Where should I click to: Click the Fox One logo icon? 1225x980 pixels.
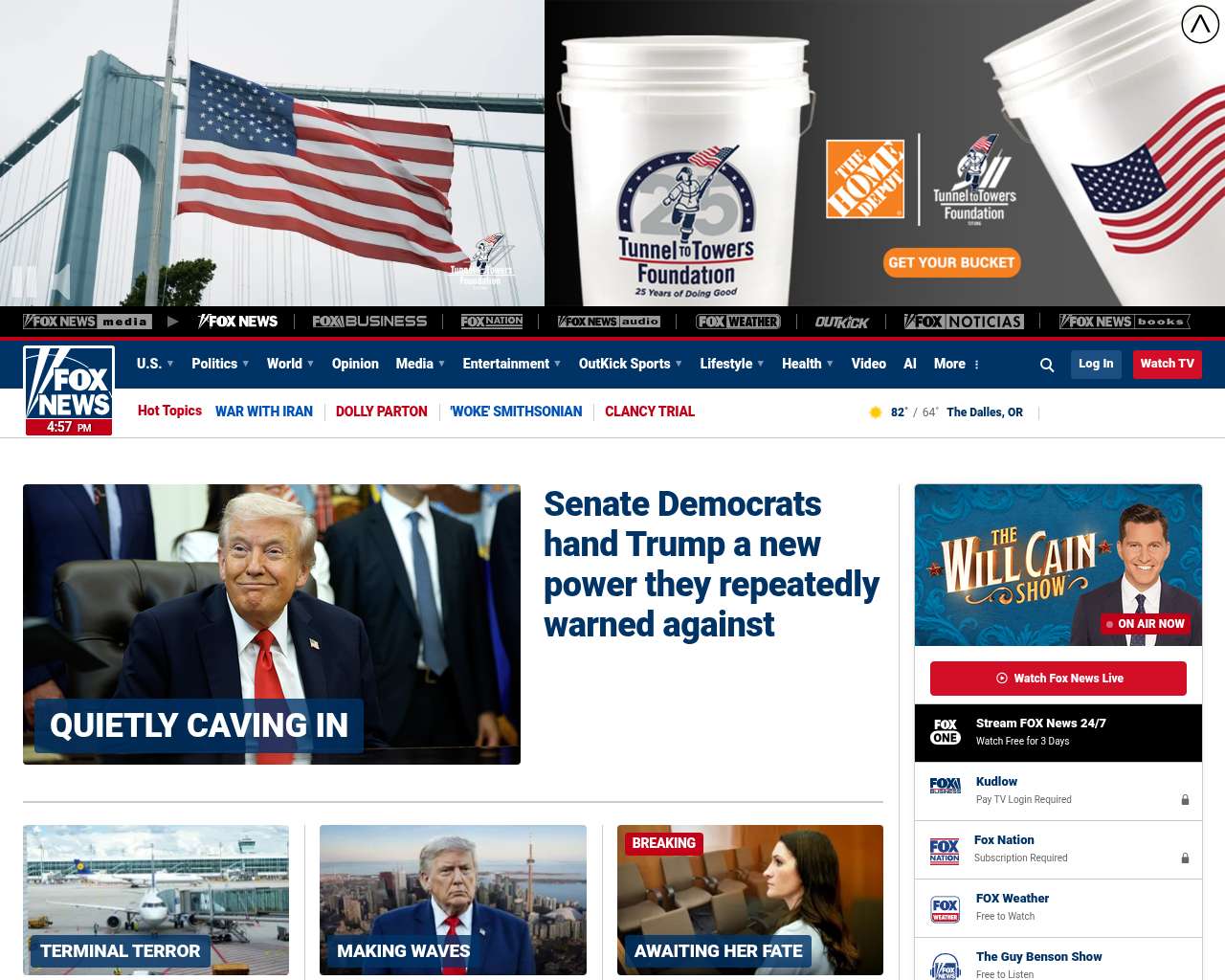click(x=946, y=732)
